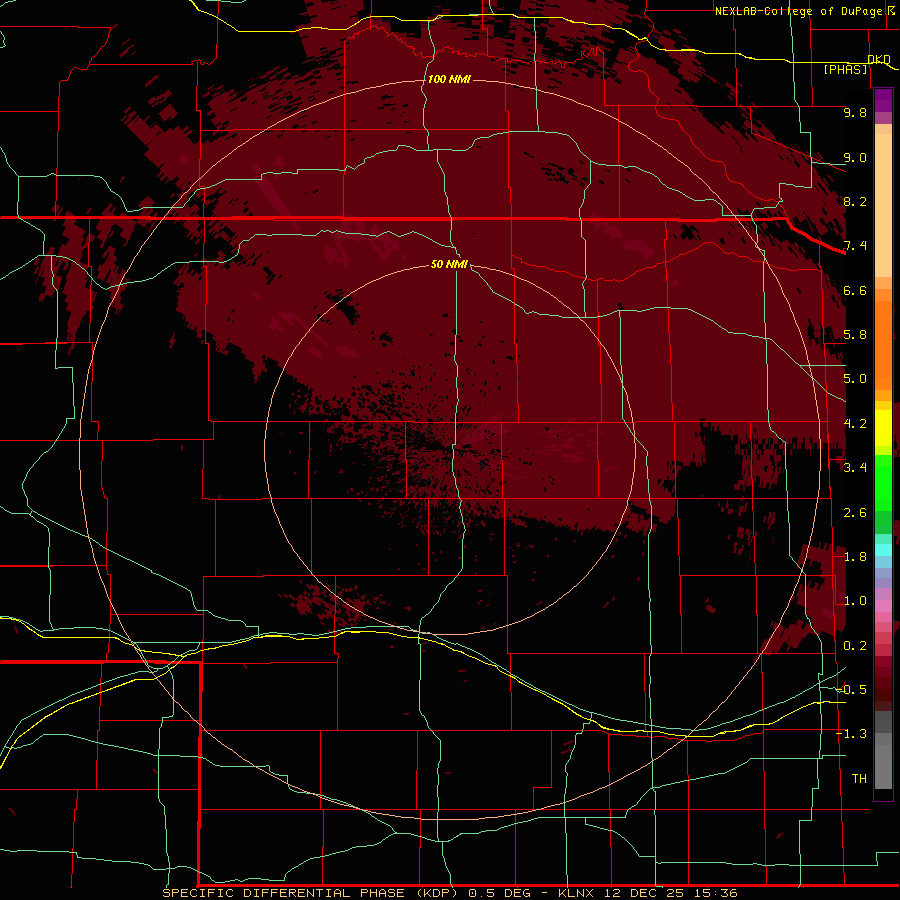Viewport: 900px width, 900px height.
Task: Click the 5.0 scale value
Action: 855,379
